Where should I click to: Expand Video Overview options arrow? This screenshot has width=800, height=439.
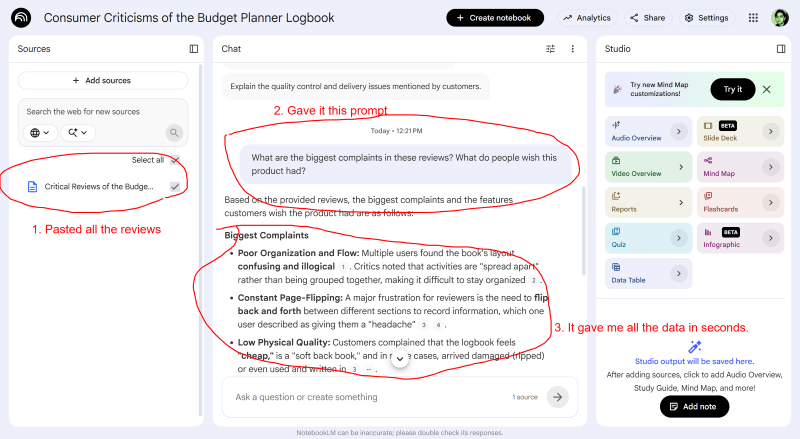point(681,167)
